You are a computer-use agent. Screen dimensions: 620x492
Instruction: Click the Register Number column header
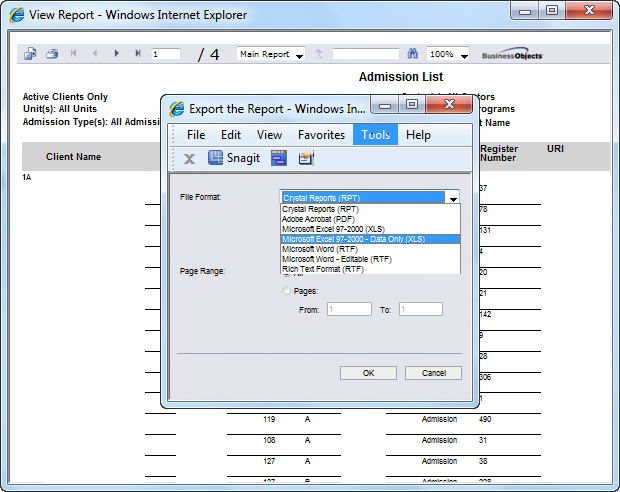click(499, 153)
